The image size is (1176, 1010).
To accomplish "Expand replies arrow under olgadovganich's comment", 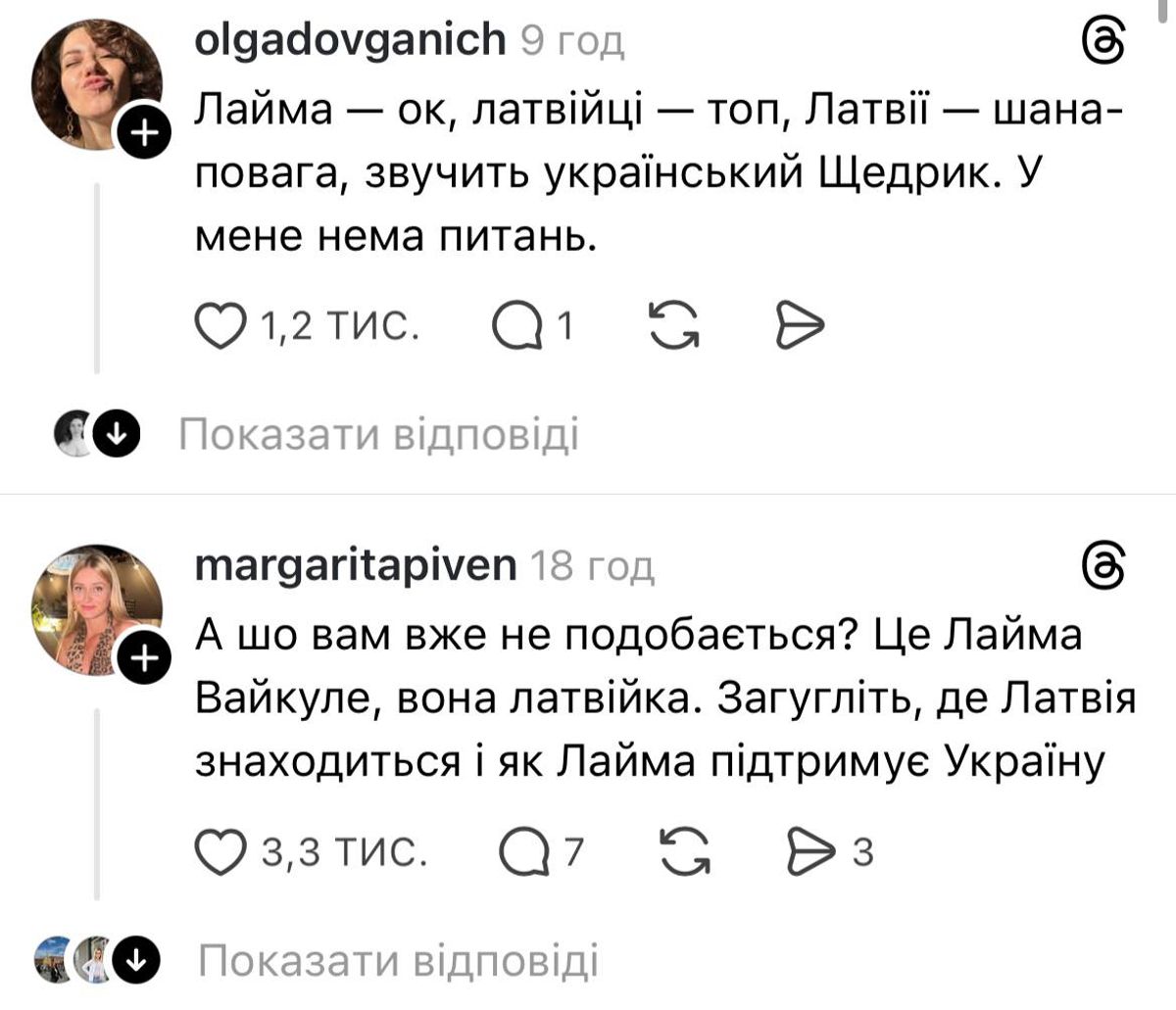I will coord(118,436).
